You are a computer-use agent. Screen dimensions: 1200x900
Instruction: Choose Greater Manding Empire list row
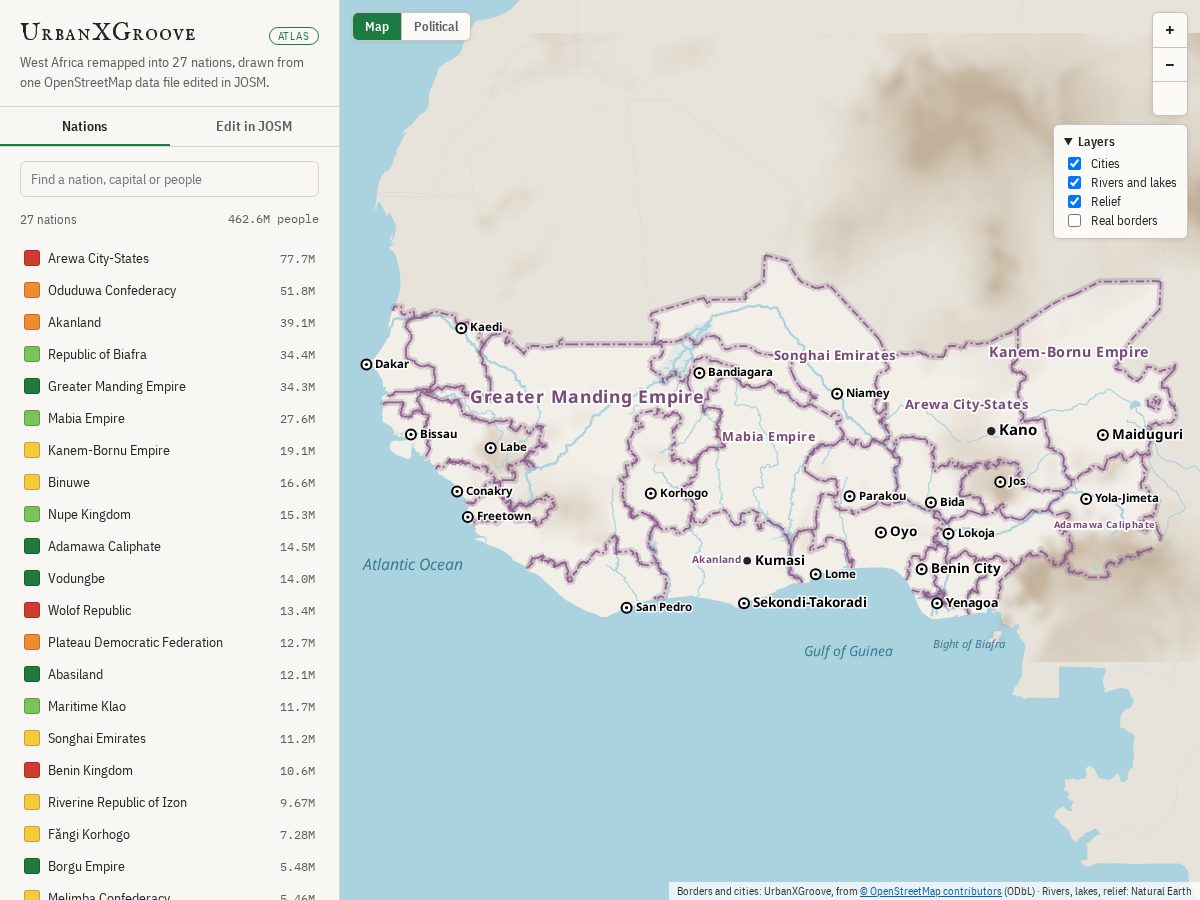pos(169,386)
